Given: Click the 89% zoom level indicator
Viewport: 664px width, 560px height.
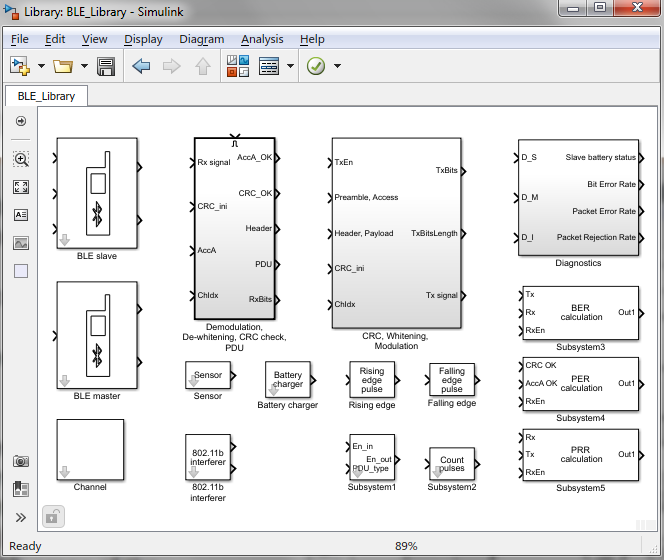Looking at the screenshot, I should click(x=406, y=546).
